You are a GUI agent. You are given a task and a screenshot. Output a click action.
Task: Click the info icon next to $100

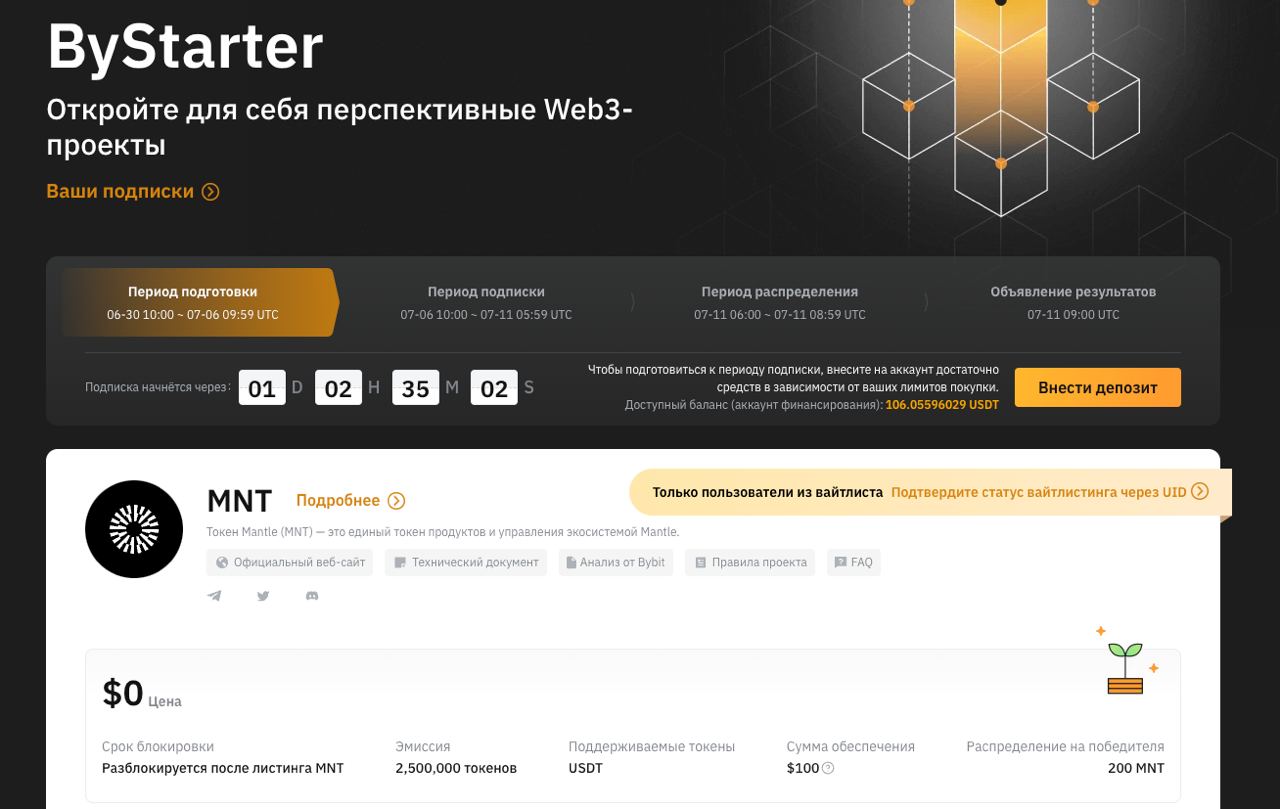click(828, 768)
